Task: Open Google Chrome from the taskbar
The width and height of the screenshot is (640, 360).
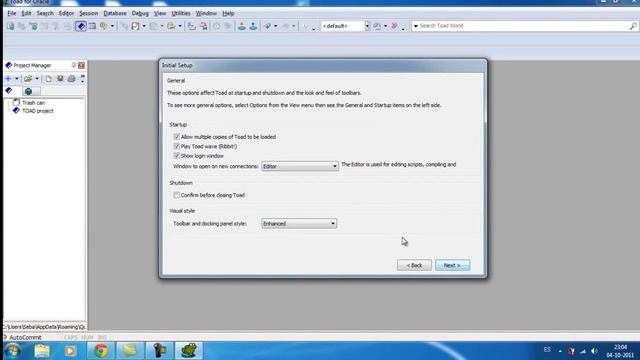Action: click(x=101, y=351)
